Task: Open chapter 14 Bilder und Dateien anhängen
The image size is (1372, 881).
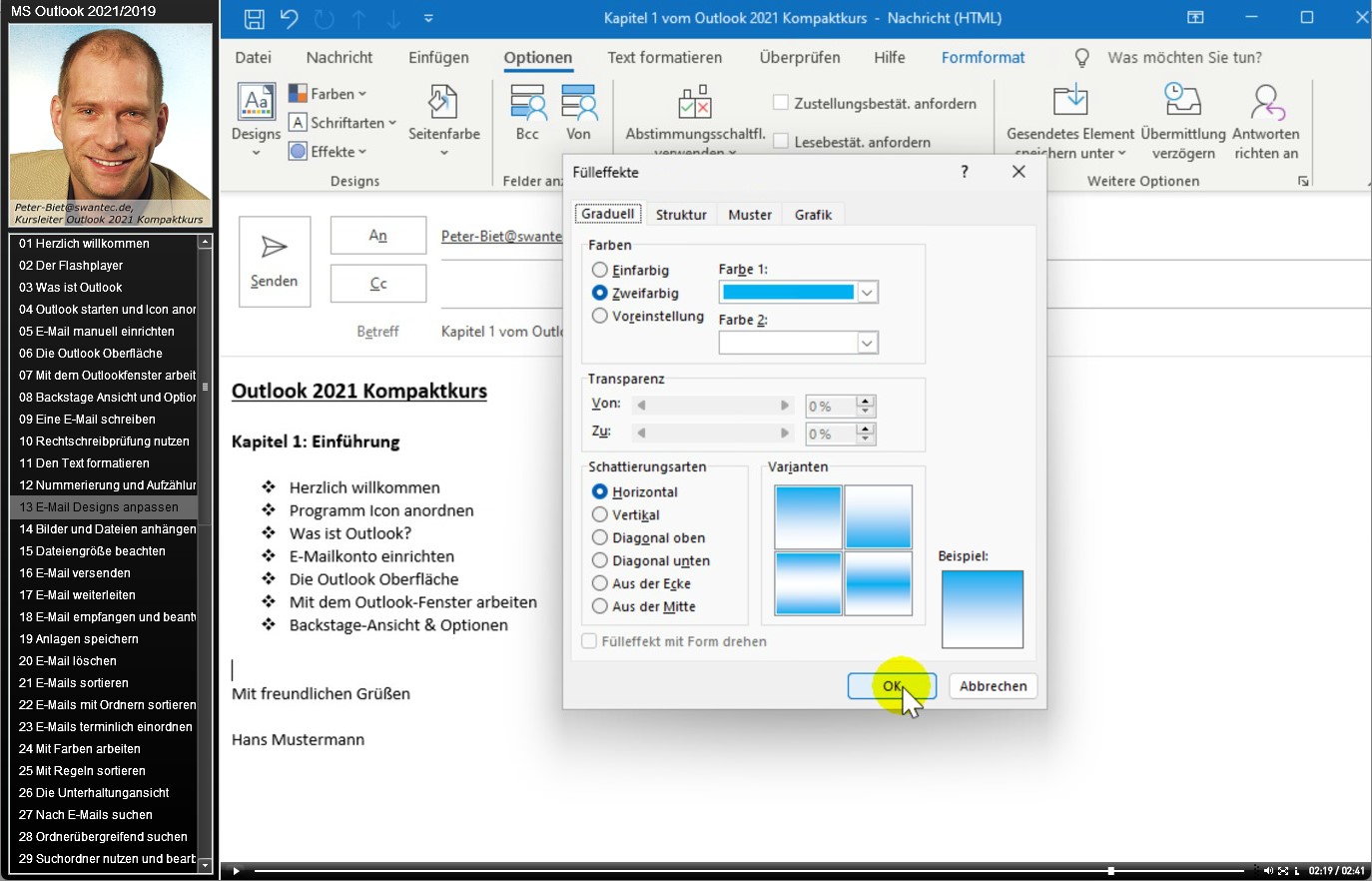Action: pyautogui.click(x=107, y=529)
